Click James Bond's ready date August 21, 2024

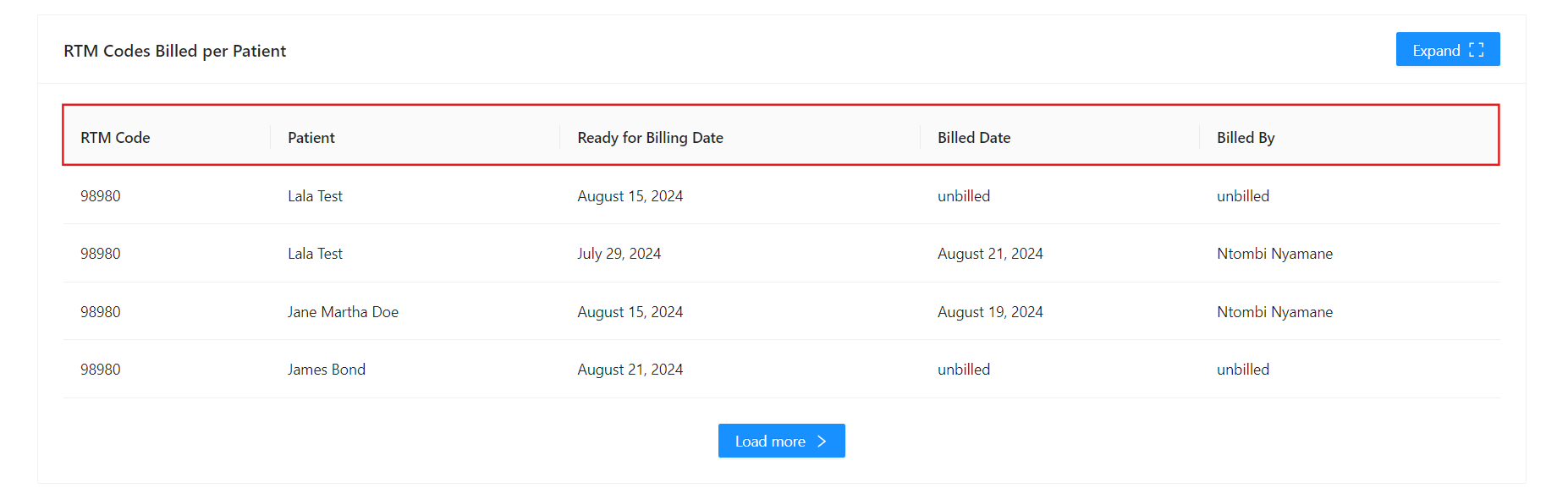click(630, 370)
